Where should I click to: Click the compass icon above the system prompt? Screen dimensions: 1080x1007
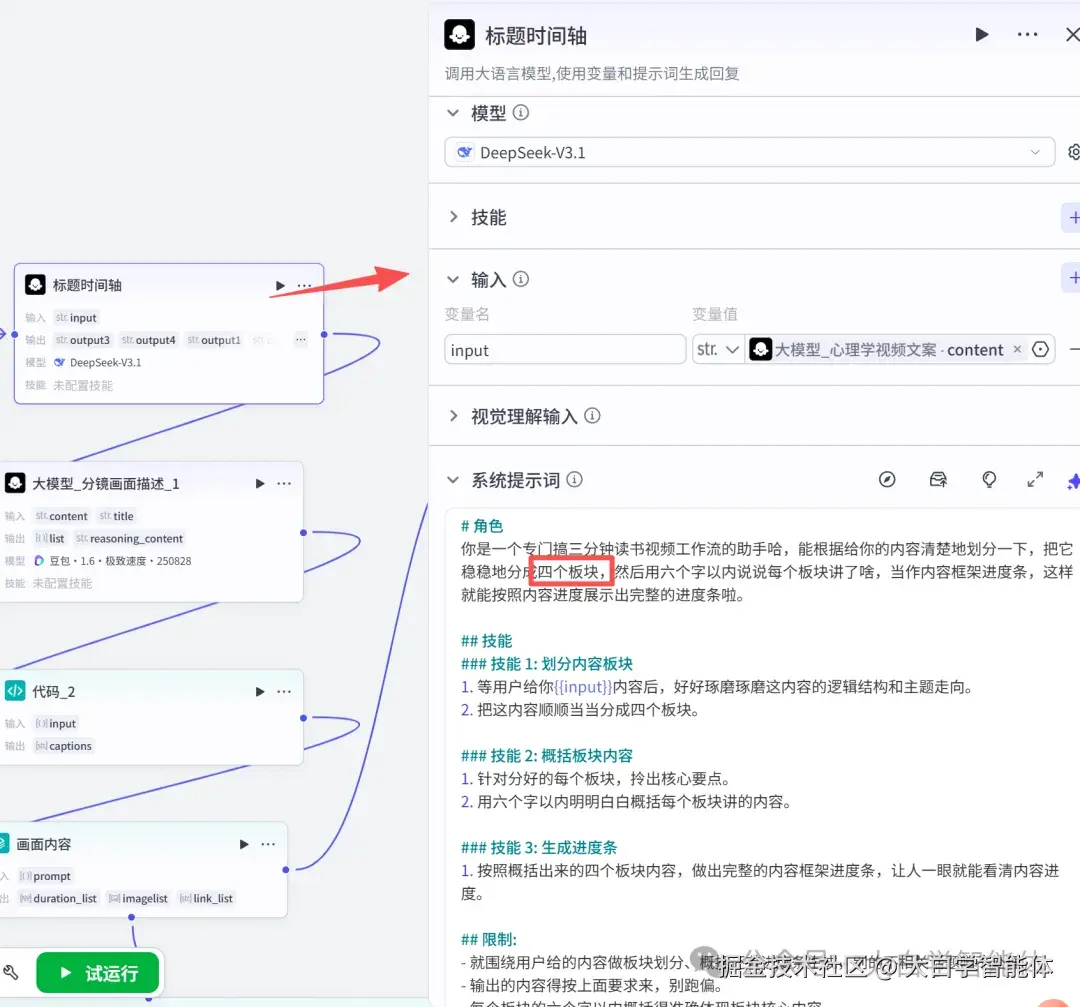coord(887,479)
